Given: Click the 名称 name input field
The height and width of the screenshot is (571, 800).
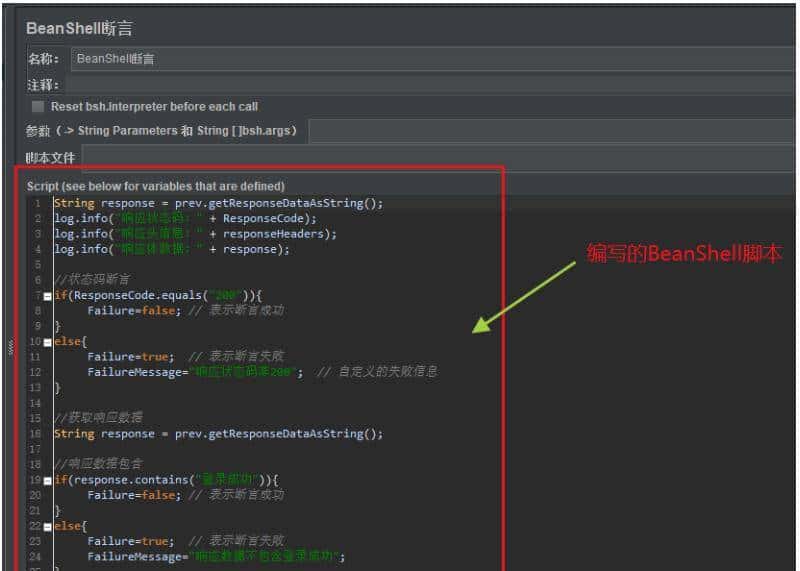Looking at the screenshot, I should pos(433,59).
